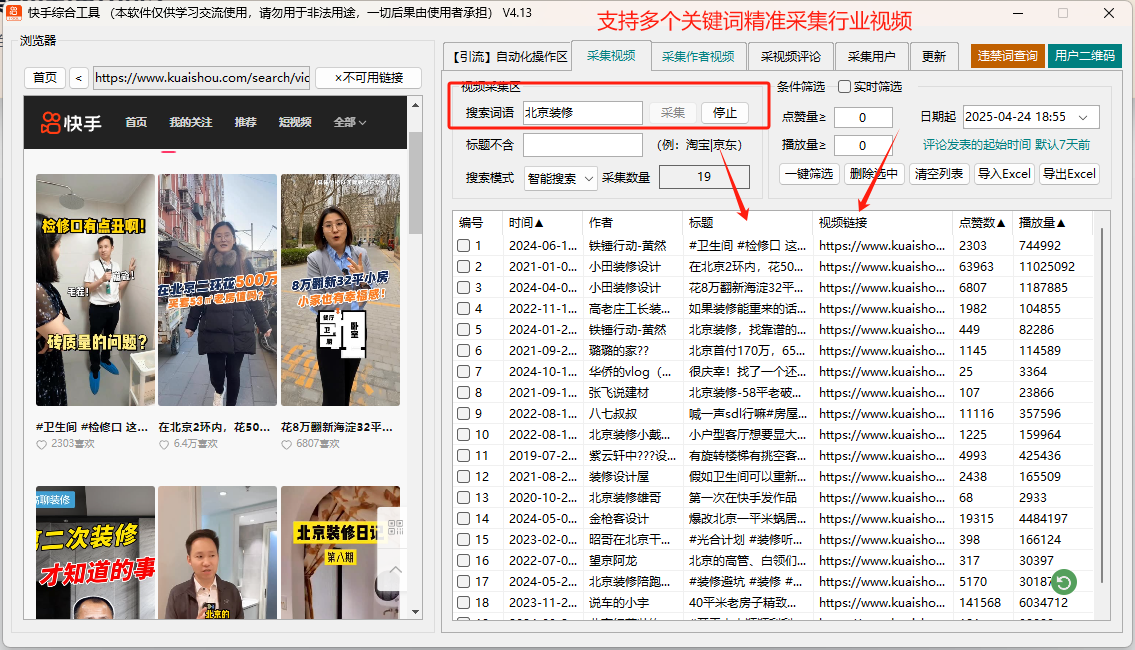
Task: Click inside the 搜索词语 keyword input field
Action: pos(582,113)
